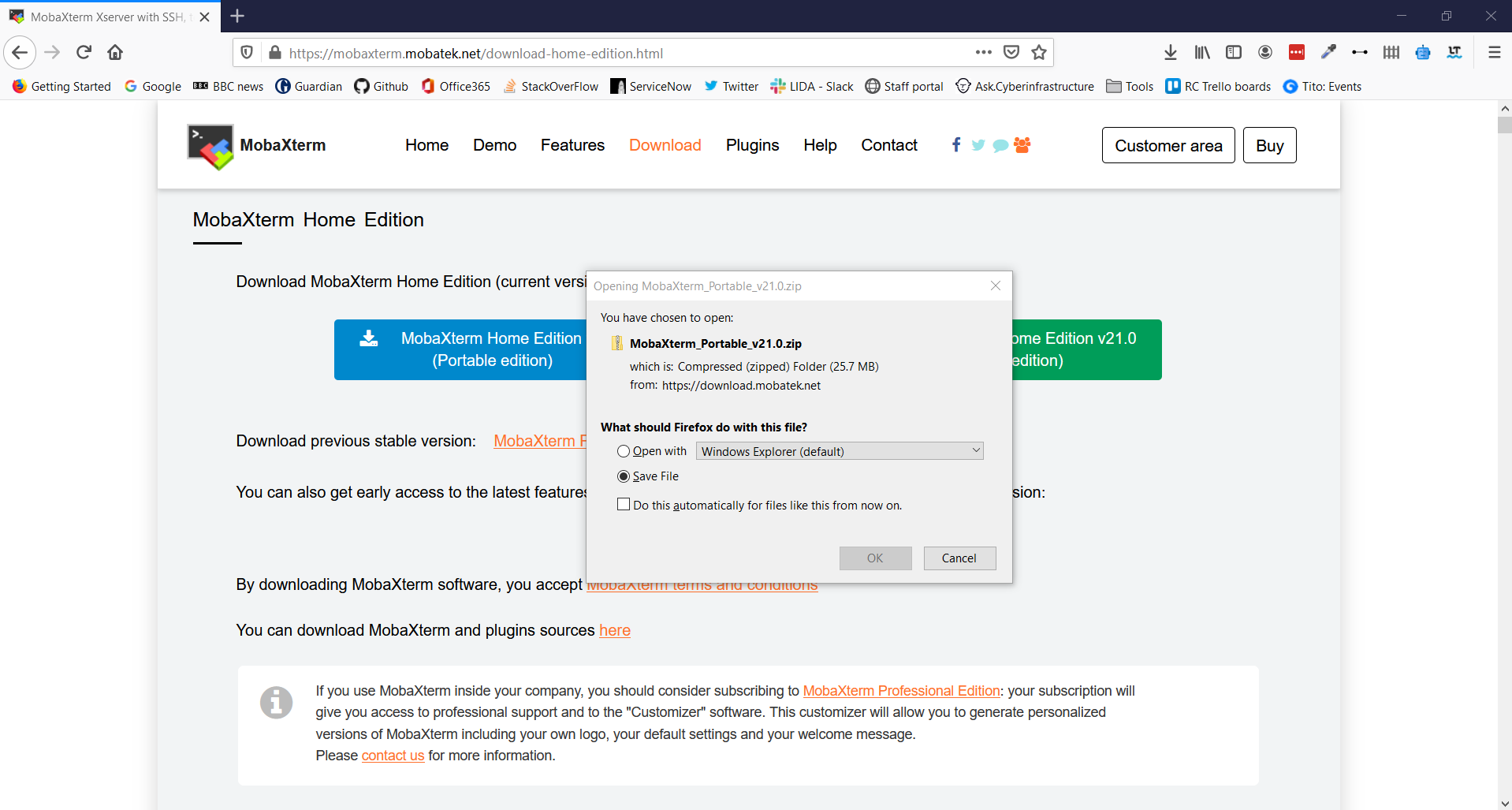Open the Library icon
Viewport: 1512px width, 810px height.
click(1202, 52)
